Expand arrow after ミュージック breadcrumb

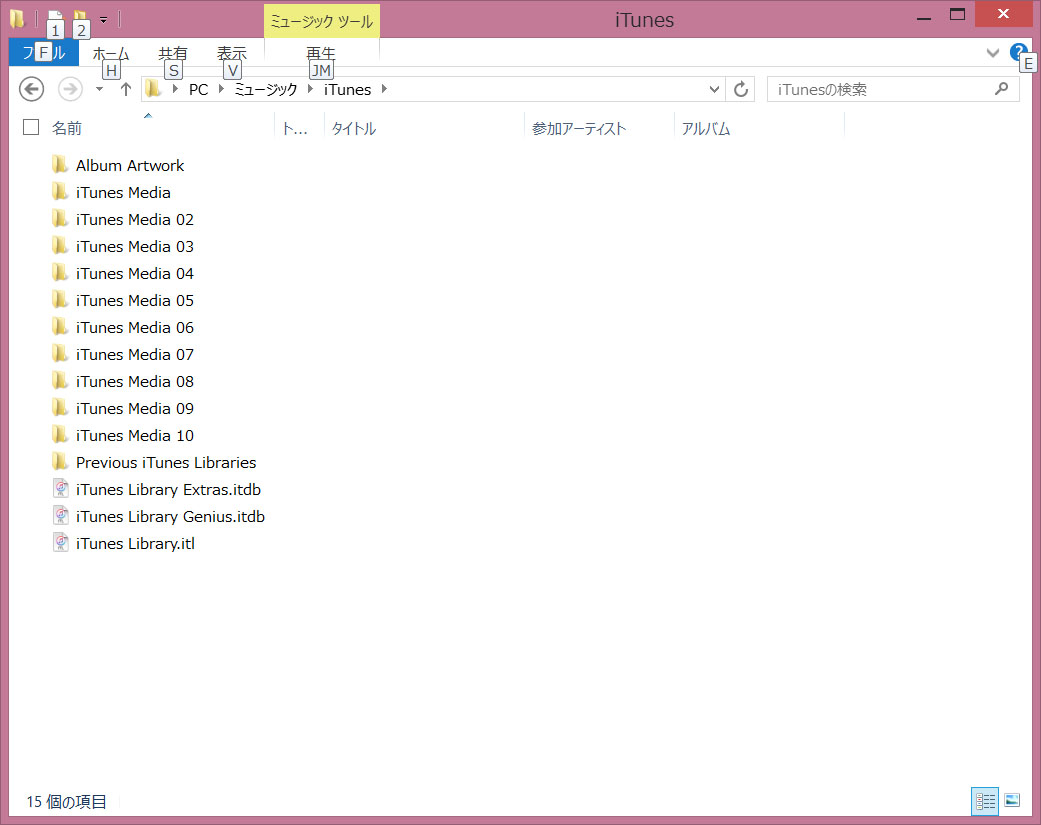pos(309,89)
